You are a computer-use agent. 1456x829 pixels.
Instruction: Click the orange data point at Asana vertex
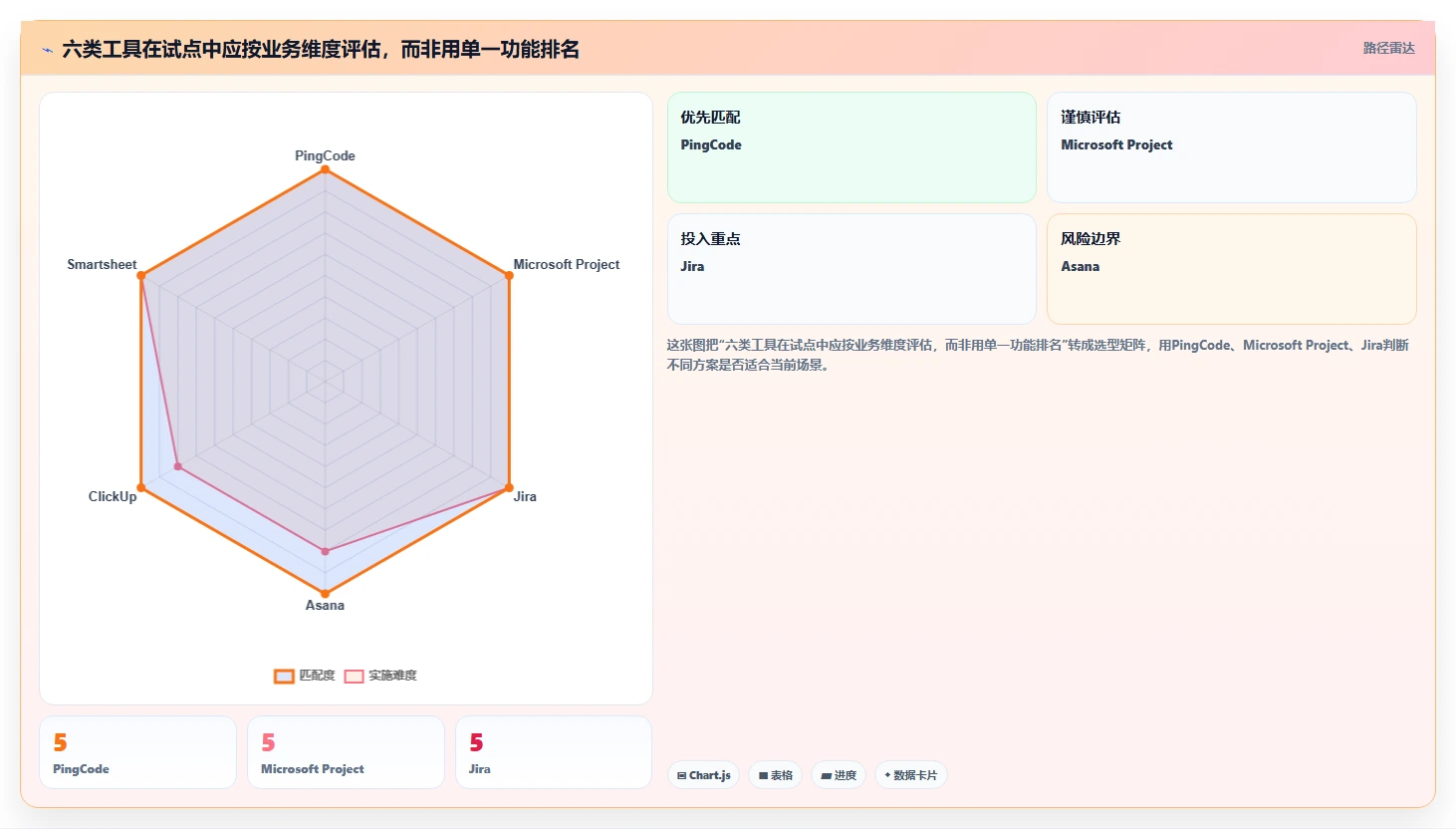click(x=325, y=594)
